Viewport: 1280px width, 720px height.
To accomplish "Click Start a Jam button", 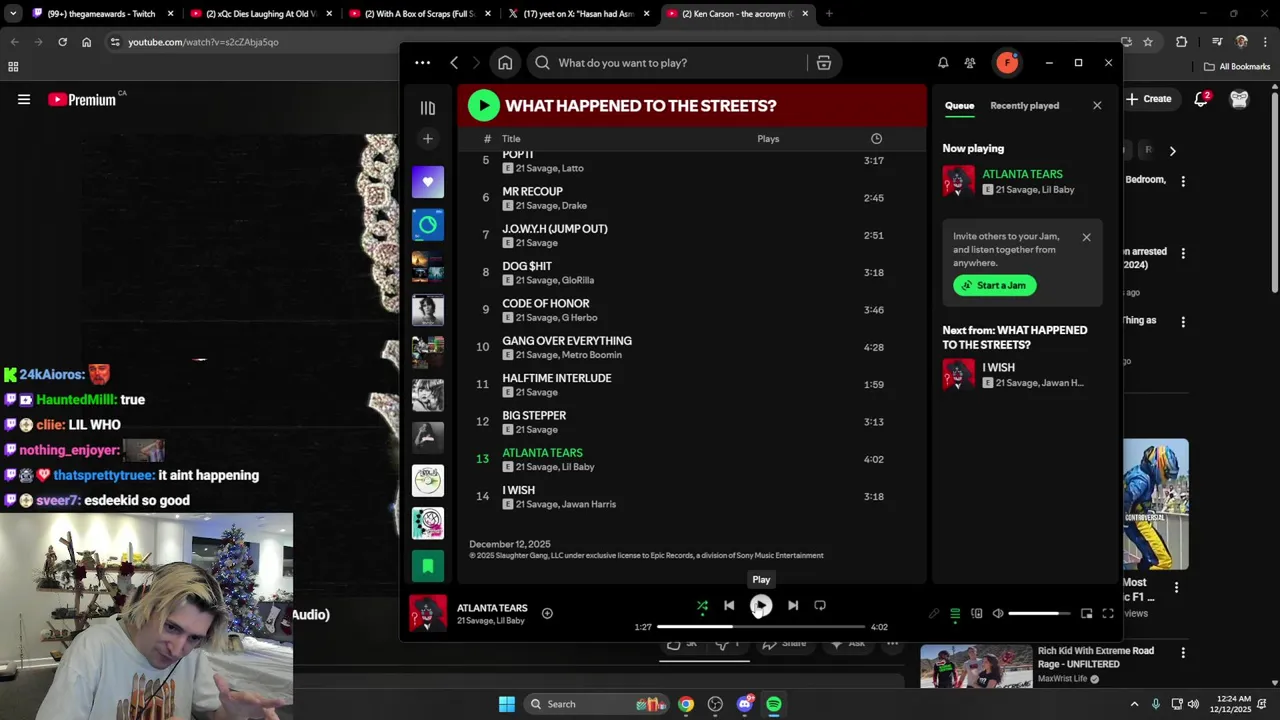I will coord(995,286).
